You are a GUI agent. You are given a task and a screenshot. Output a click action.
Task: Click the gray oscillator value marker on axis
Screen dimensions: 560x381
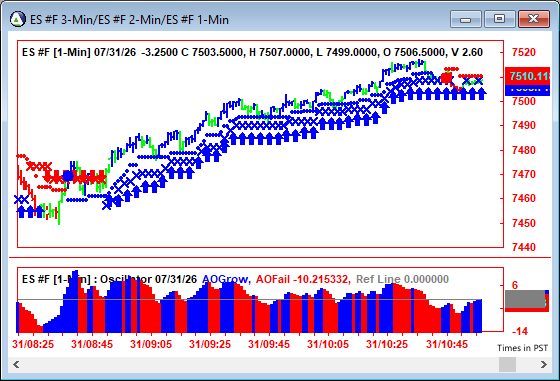525,299
